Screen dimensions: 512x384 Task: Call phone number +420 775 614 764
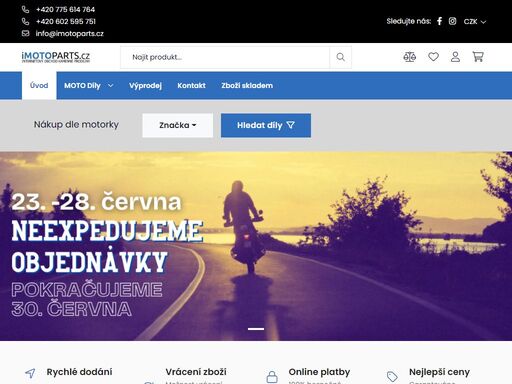pyautogui.click(x=65, y=9)
